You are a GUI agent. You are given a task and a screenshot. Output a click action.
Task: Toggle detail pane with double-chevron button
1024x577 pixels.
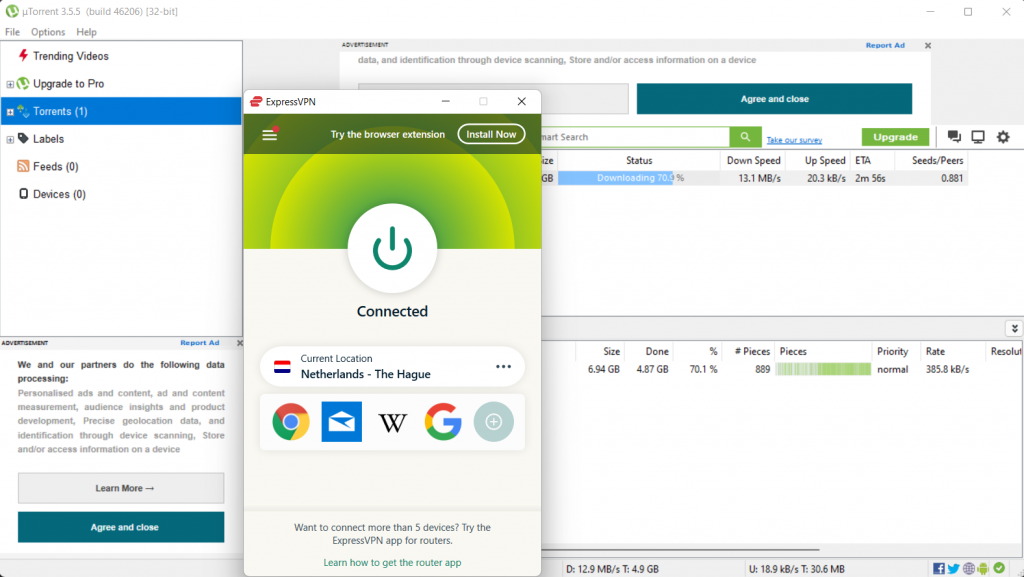click(x=1014, y=328)
